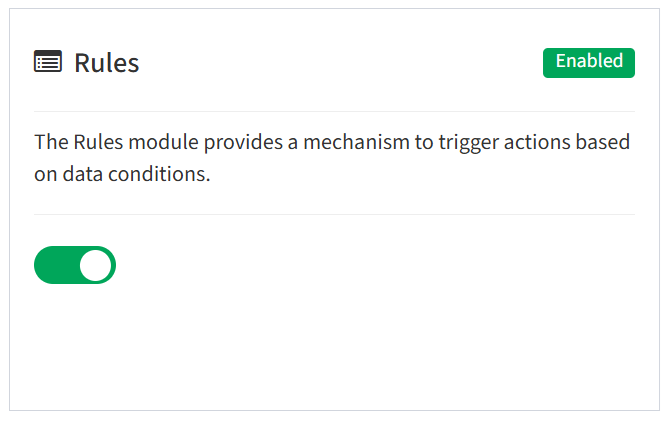This screenshot has width=669, height=421.
Task: Click the divider line under the Rules header
Action: point(334,111)
